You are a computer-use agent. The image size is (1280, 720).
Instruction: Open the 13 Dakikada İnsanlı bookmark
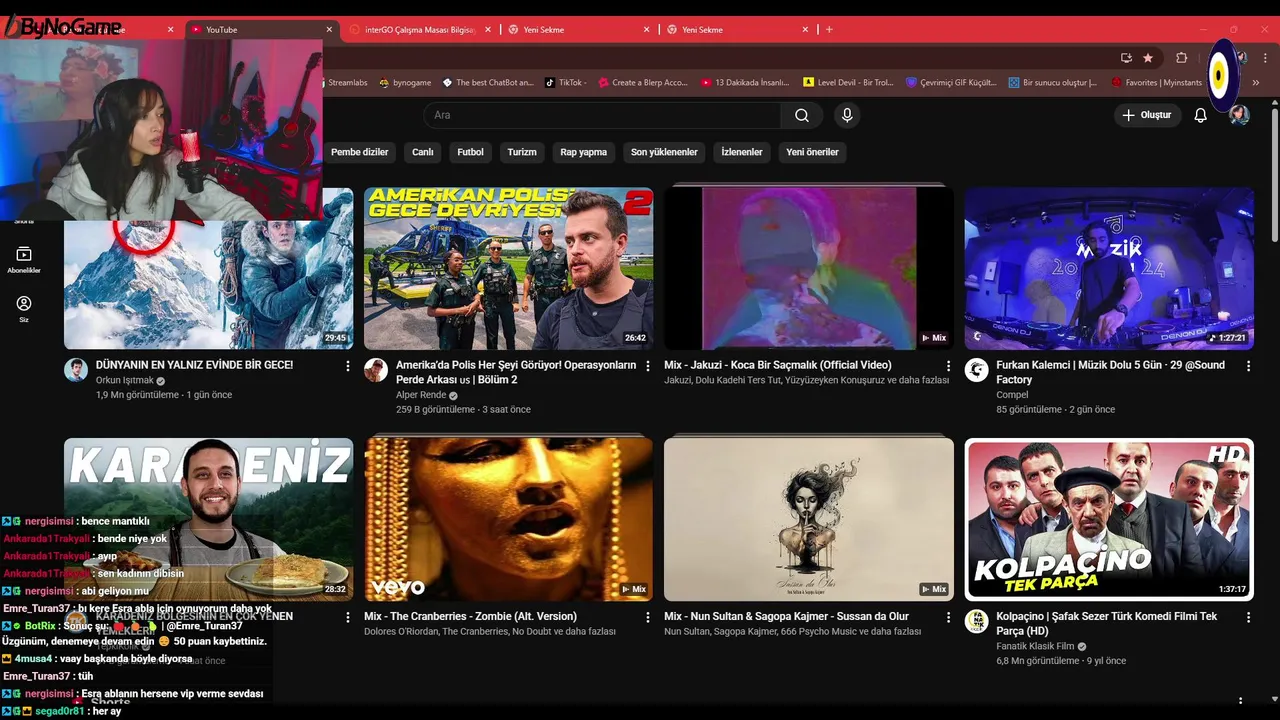tap(746, 83)
